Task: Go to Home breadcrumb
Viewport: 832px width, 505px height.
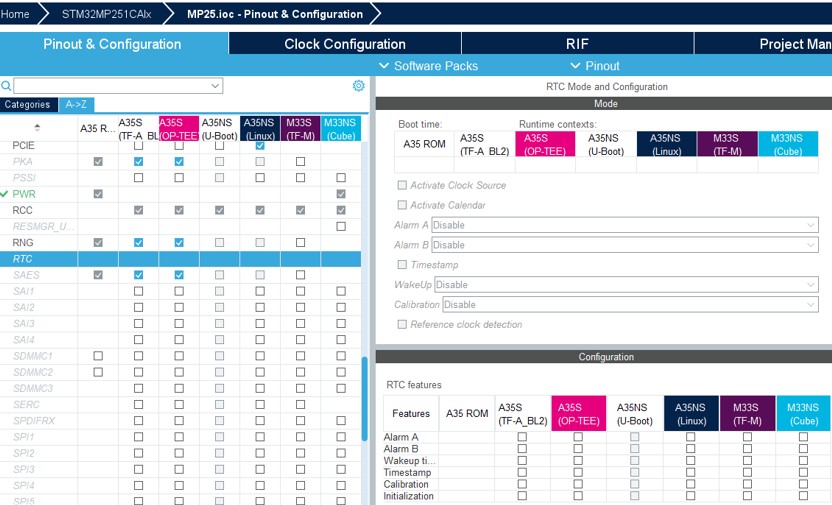Action: 15,14
